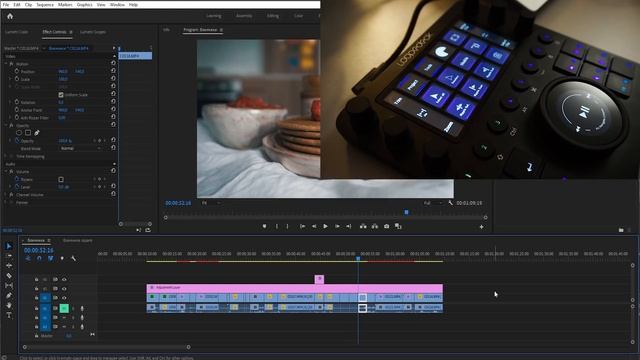Reset the Rotation parameter
This screenshot has height=360, width=640.
point(113,102)
